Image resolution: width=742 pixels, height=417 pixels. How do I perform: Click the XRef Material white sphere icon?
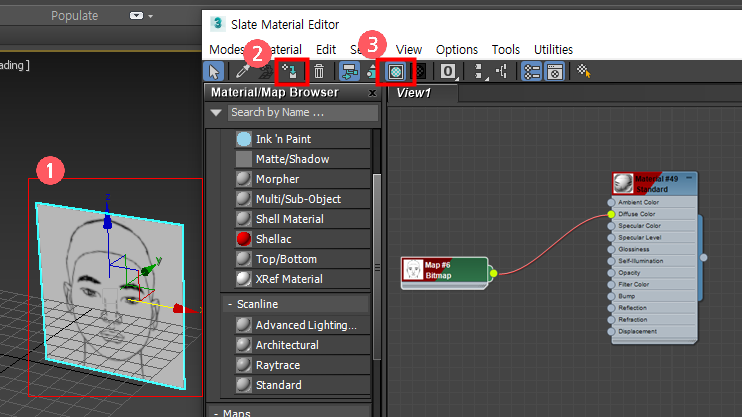(244, 279)
